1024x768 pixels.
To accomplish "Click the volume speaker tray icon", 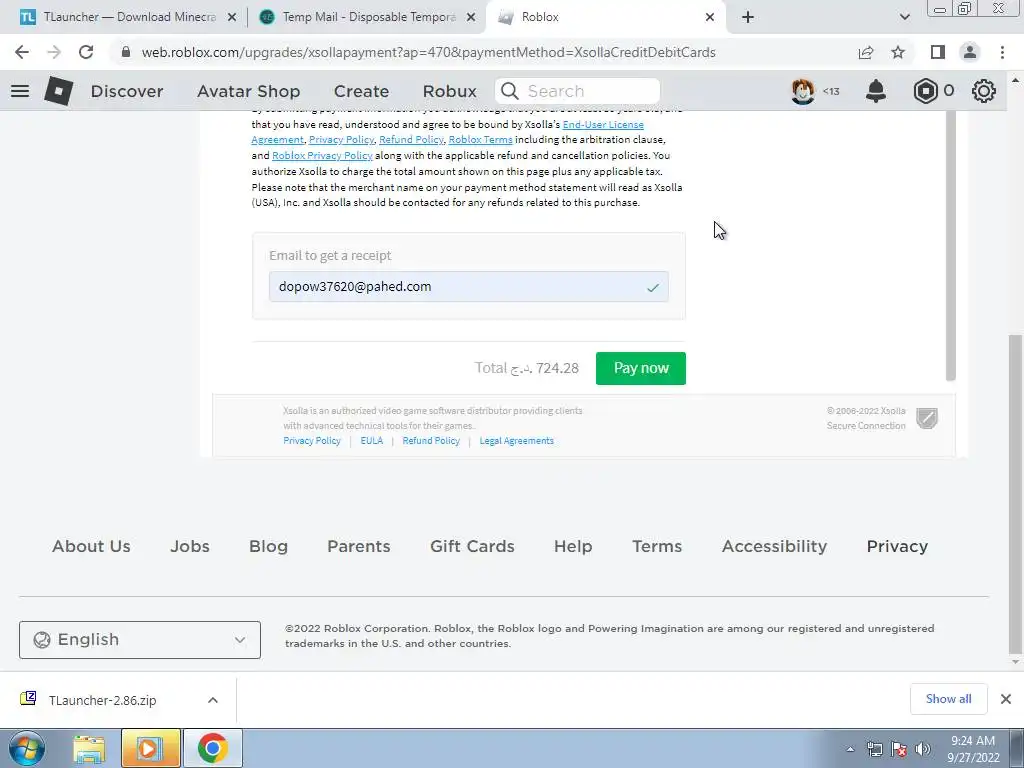I will tap(923, 749).
